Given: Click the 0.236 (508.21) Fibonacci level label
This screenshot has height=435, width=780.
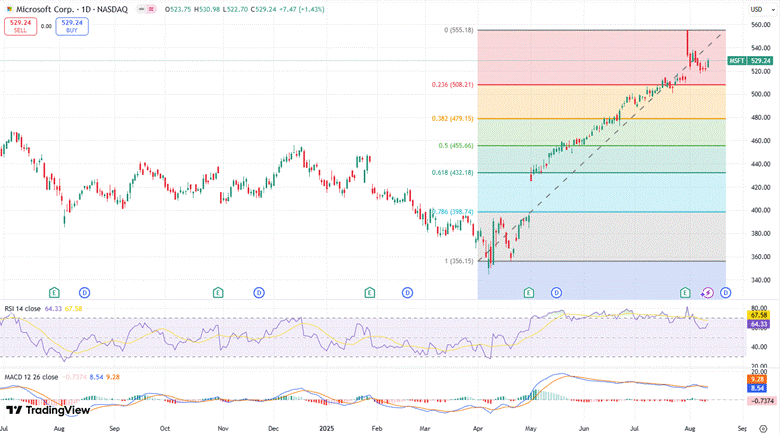Looking at the screenshot, I should [450, 85].
